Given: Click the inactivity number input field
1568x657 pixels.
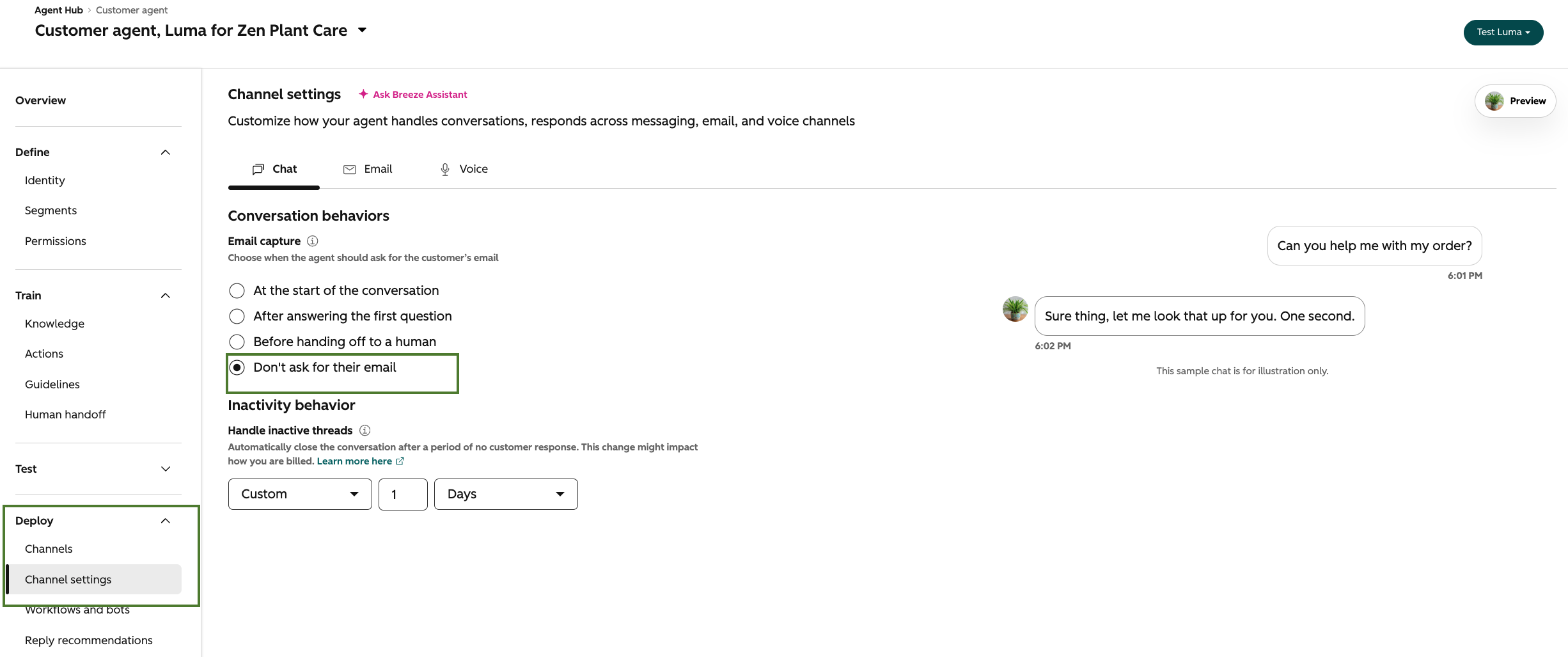Looking at the screenshot, I should (x=403, y=495).
